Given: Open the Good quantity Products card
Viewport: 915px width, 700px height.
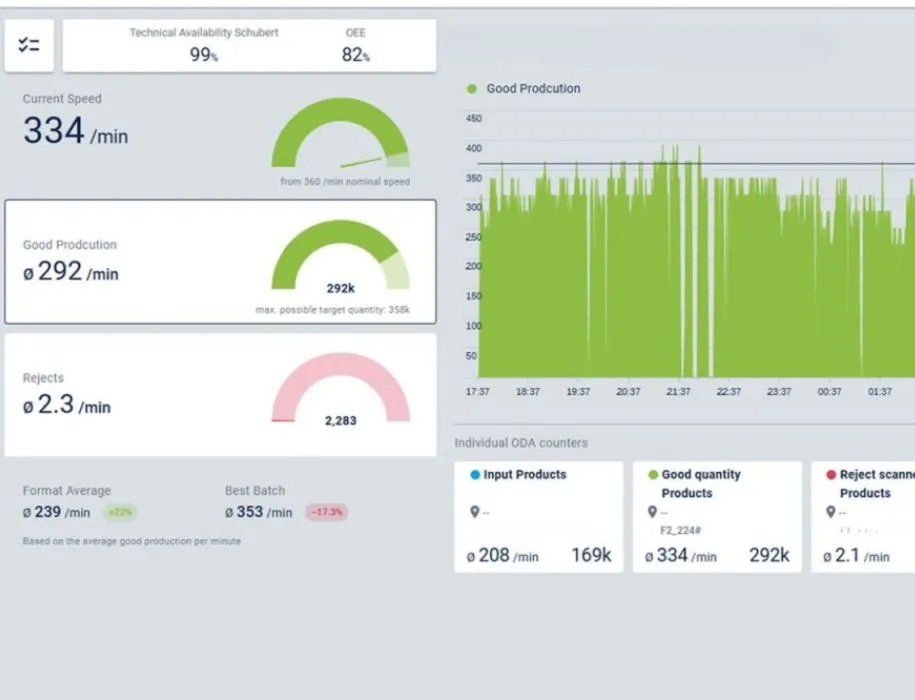Looking at the screenshot, I should [x=717, y=517].
